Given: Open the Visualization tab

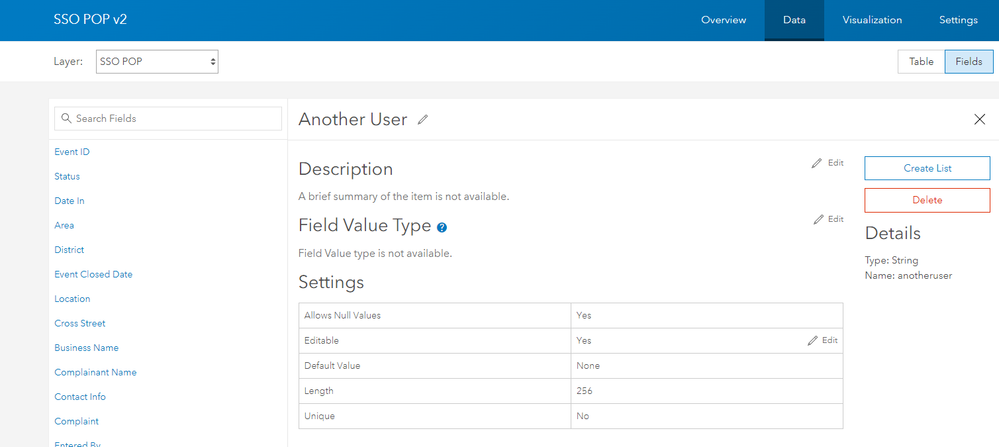Looking at the screenshot, I should 872,20.
